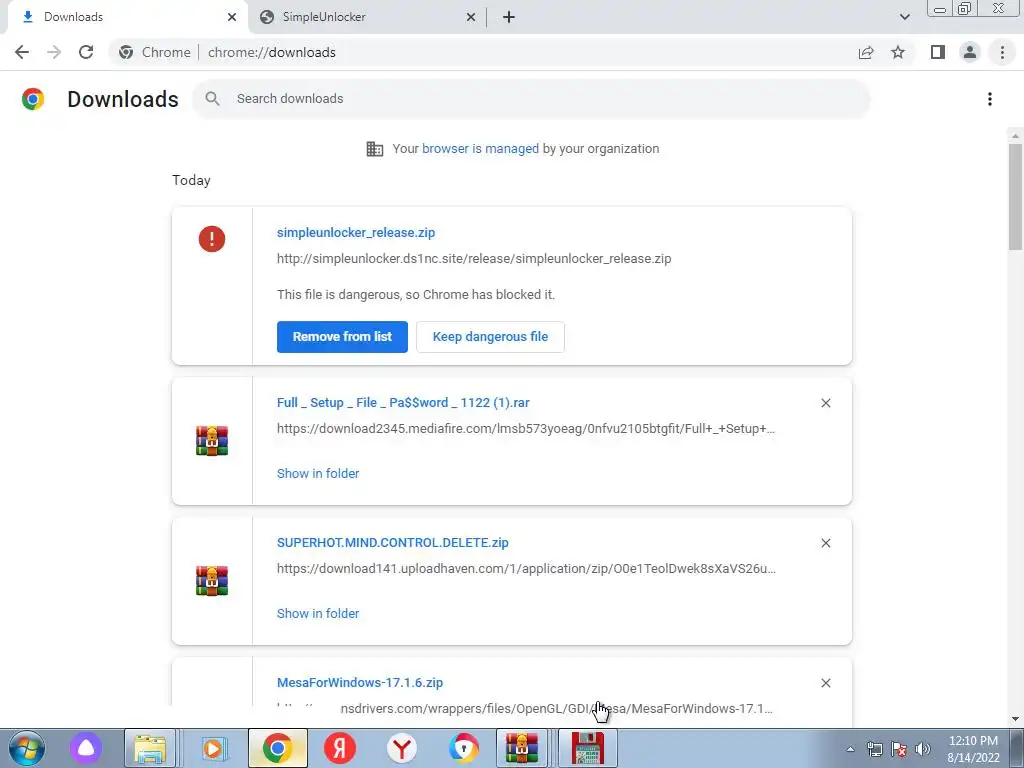The height and width of the screenshot is (768, 1024).
Task: Remove the MesaForWindows zip entry
Action: tap(825, 683)
